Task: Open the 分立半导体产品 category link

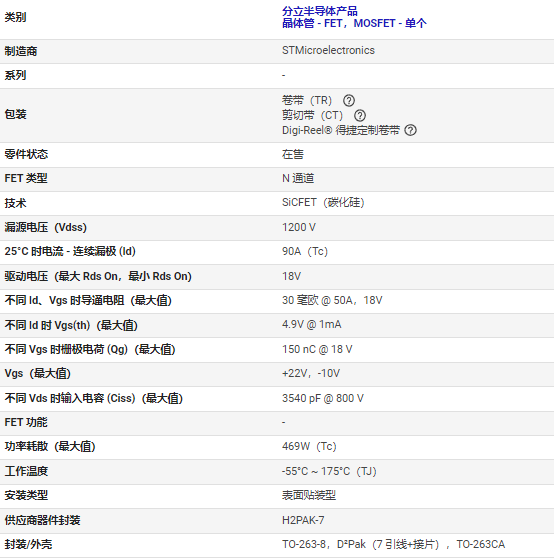Action: point(320,11)
